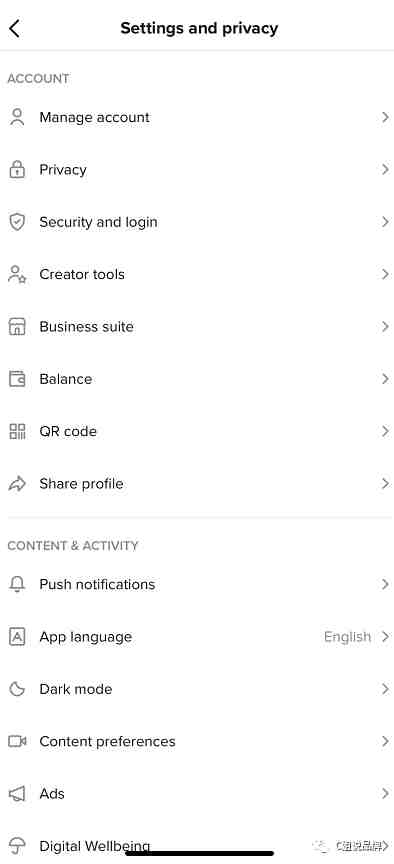Expand Manage account using its chevron
This screenshot has width=394, height=864.
385,117
